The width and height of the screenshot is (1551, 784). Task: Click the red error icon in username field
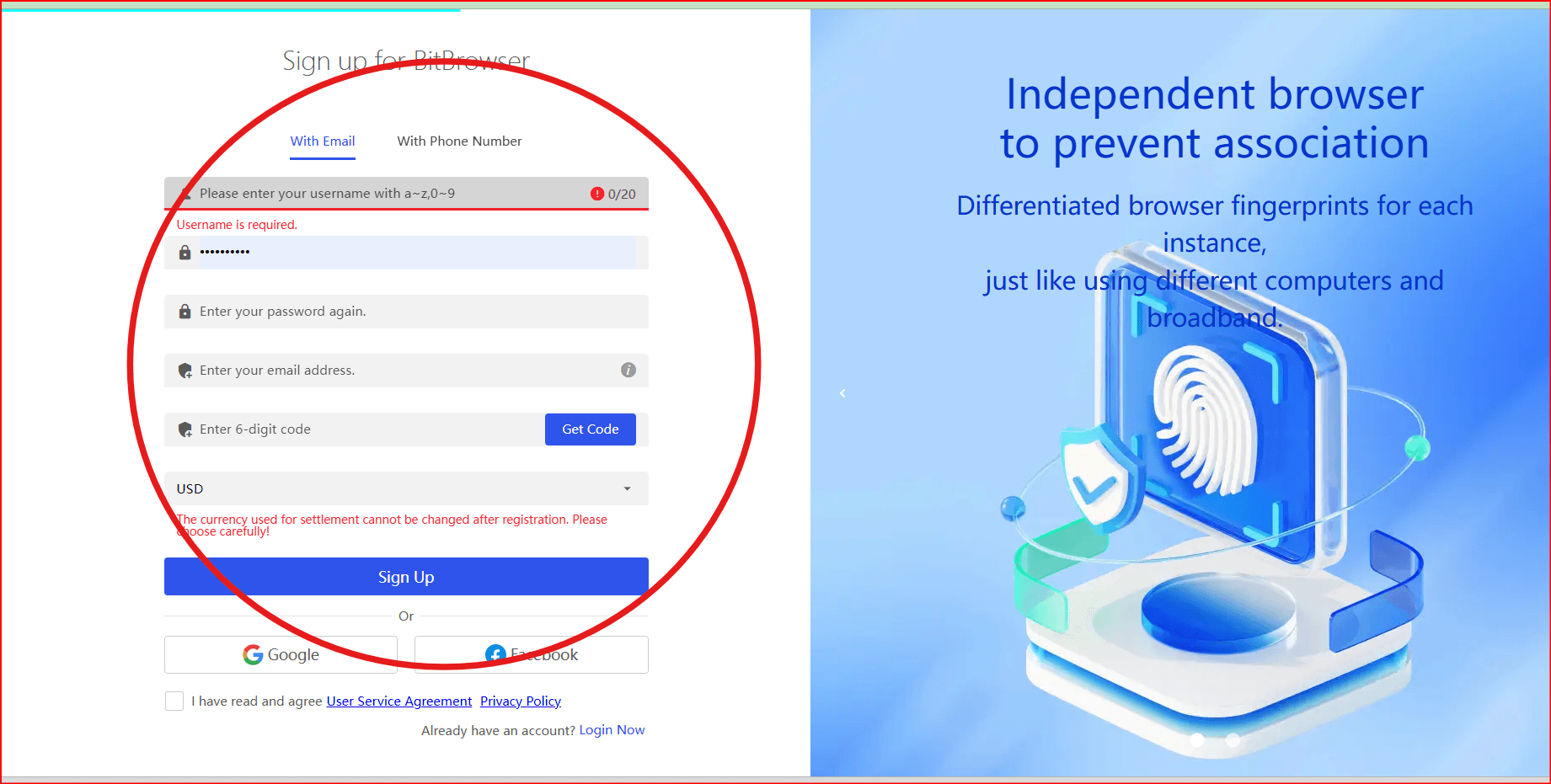click(x=597, y=194)
